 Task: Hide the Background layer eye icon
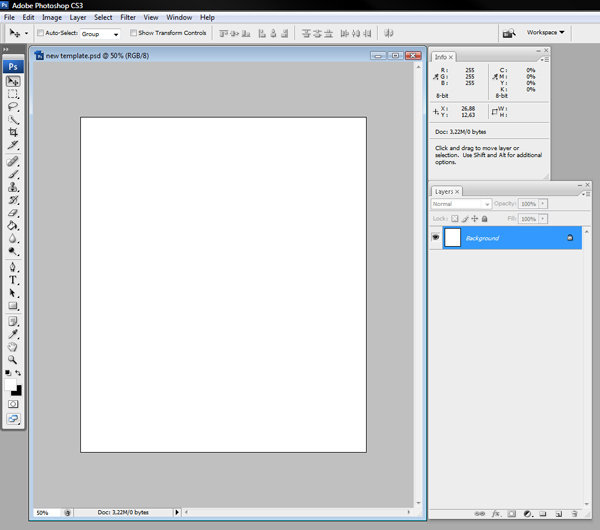[x=435, y=237]
